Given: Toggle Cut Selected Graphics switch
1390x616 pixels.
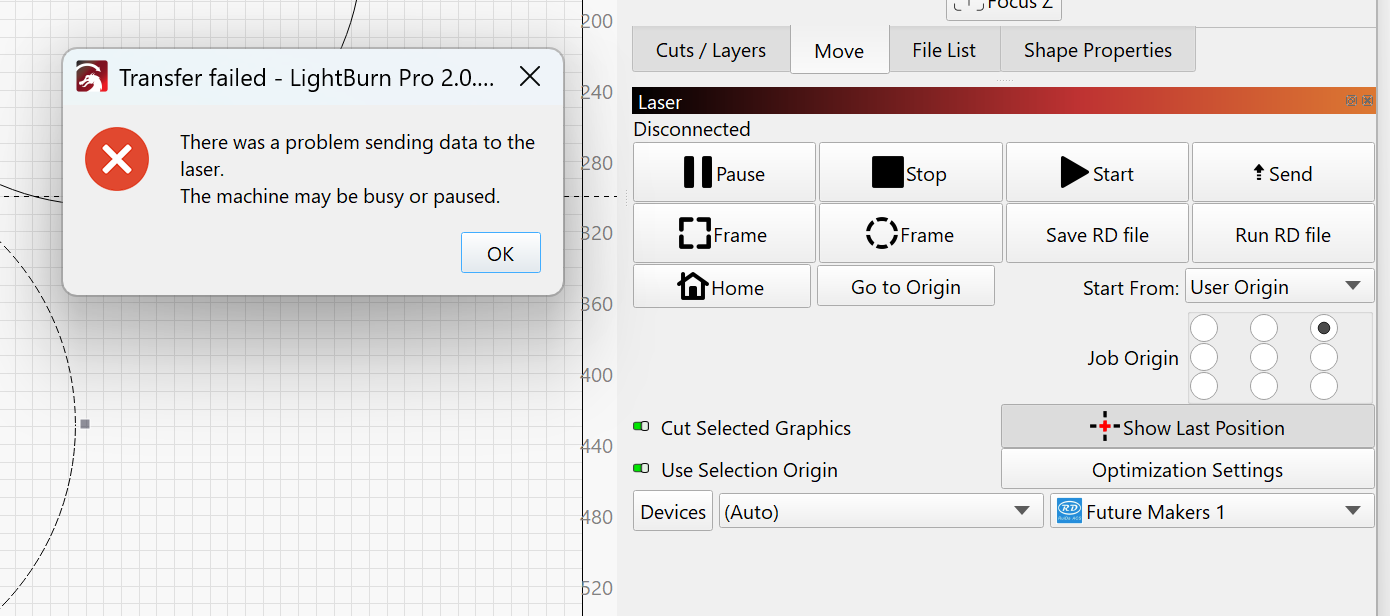Looking at the screenshot, I should coord(642,427).
